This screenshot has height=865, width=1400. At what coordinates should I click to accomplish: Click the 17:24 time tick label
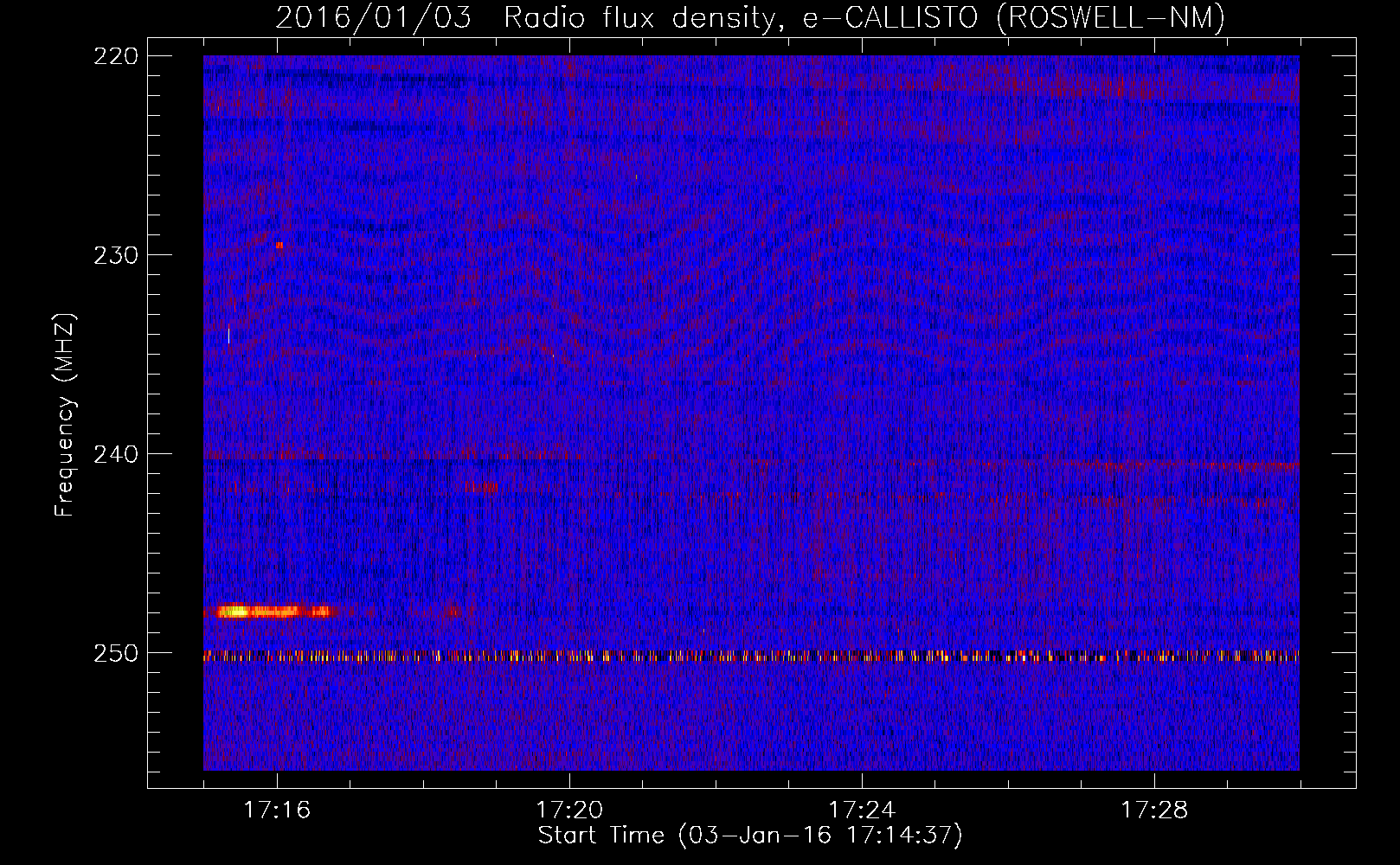[x=862, y=810]
